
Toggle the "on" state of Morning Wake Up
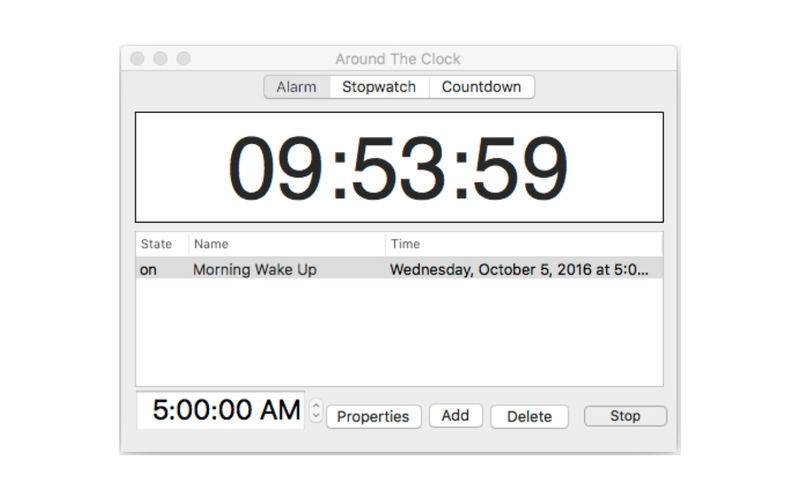[x=148, y=269]
